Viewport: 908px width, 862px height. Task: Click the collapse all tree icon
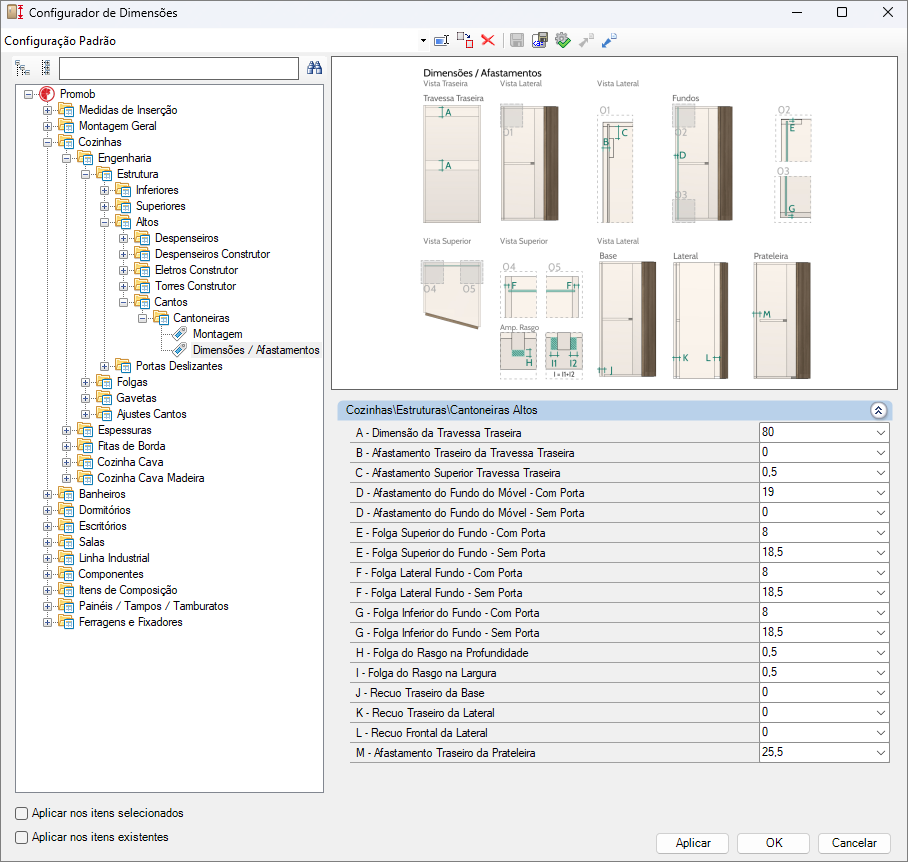45,68
